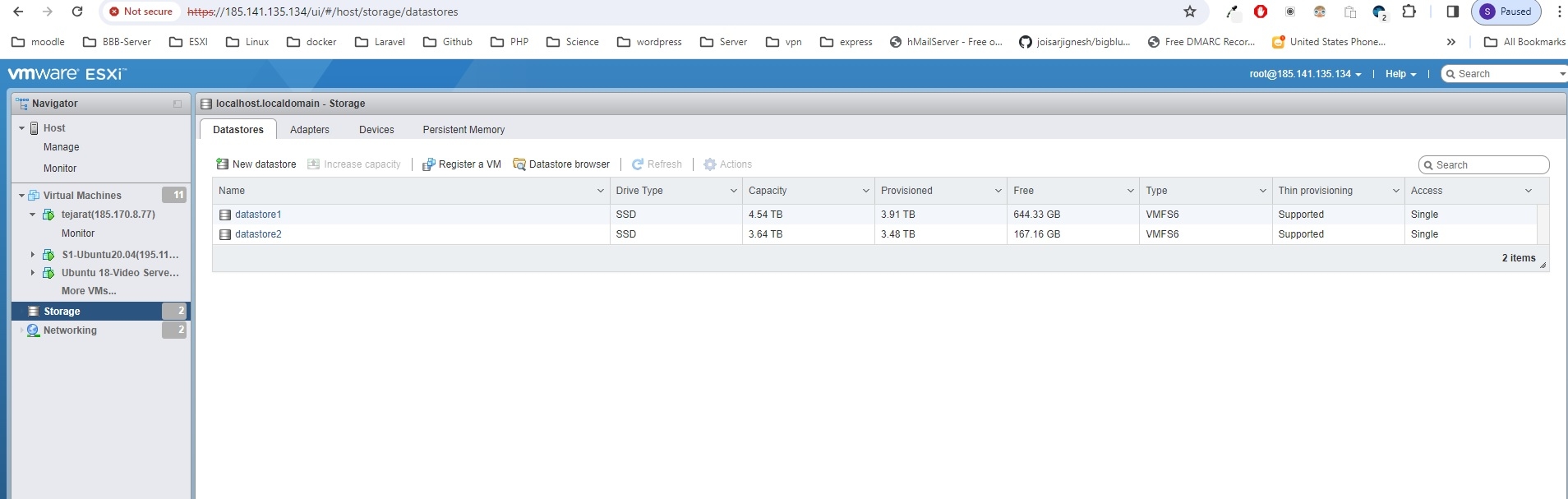Viewport: 1568px width, 499px height.
Task: Click the Not secure site warning
Action: 141,12
